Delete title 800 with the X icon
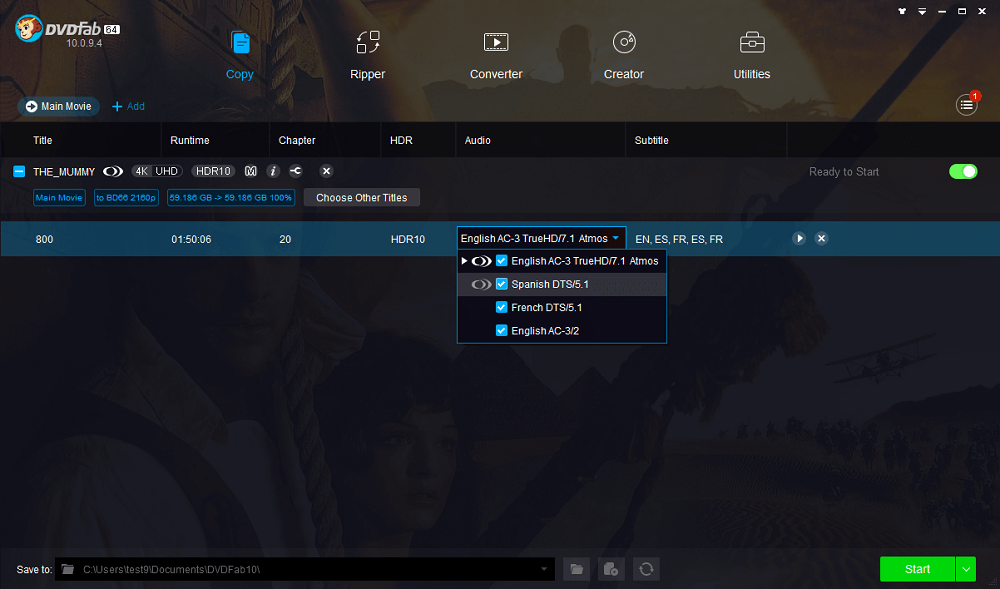 821,238
